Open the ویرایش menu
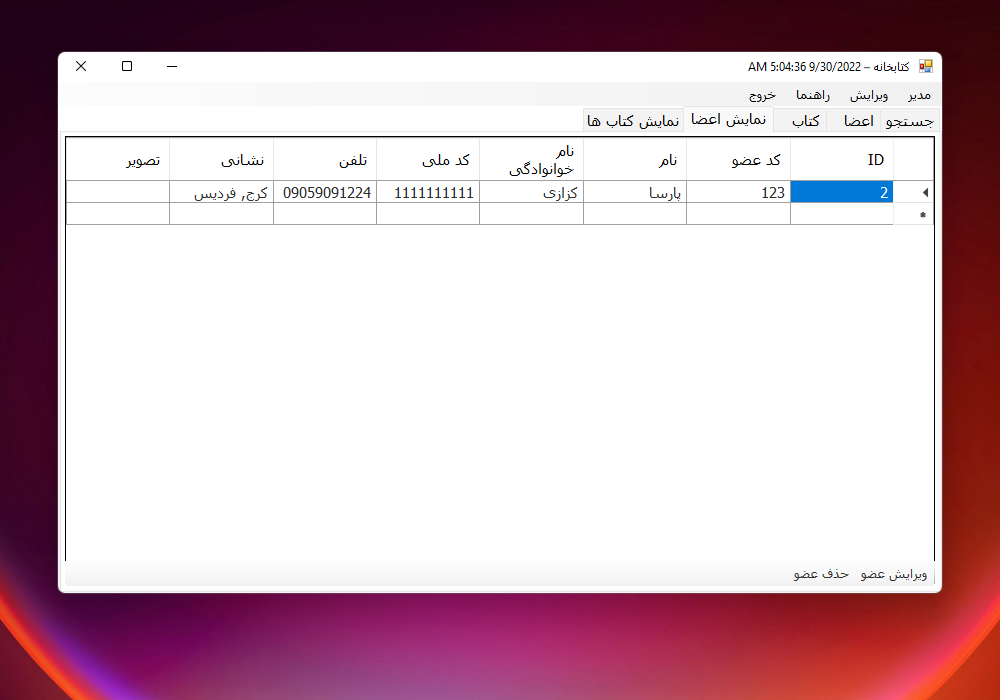This screenshot has height=700, width=1000. pos(869,94)
